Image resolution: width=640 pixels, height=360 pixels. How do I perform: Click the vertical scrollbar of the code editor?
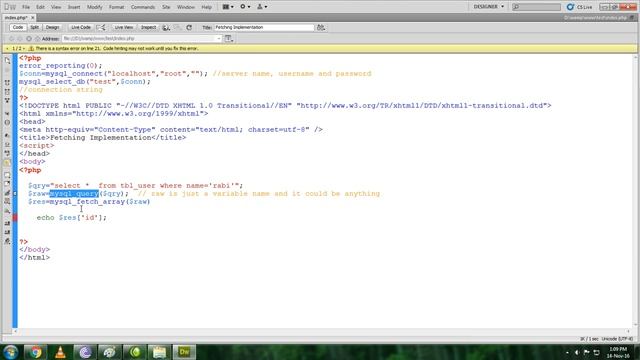click(636, 191)
